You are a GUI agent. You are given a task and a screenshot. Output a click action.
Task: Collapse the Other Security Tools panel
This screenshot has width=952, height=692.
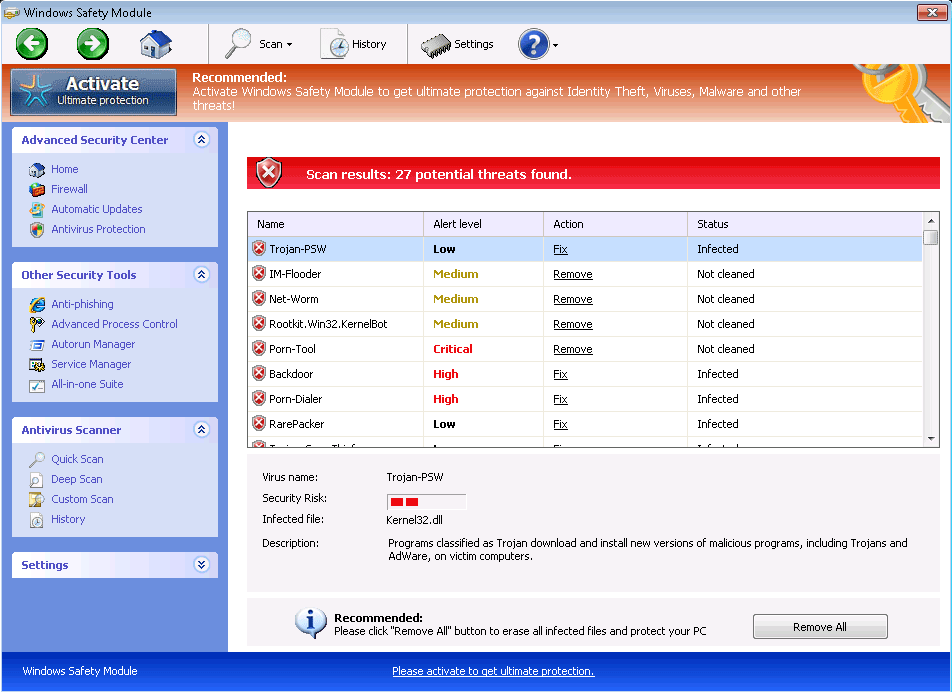[201, 275]
